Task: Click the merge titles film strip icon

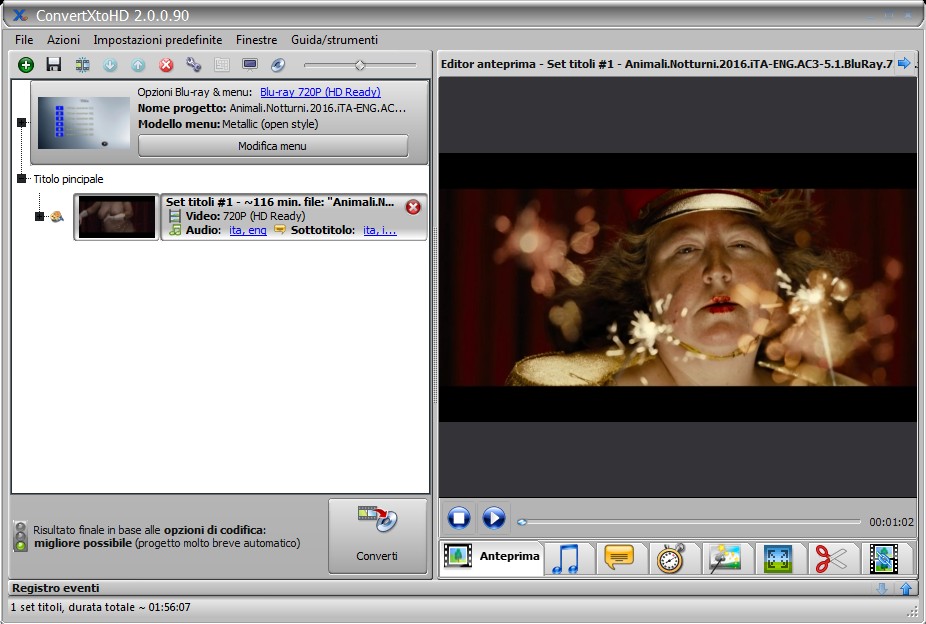Action: 82,65
